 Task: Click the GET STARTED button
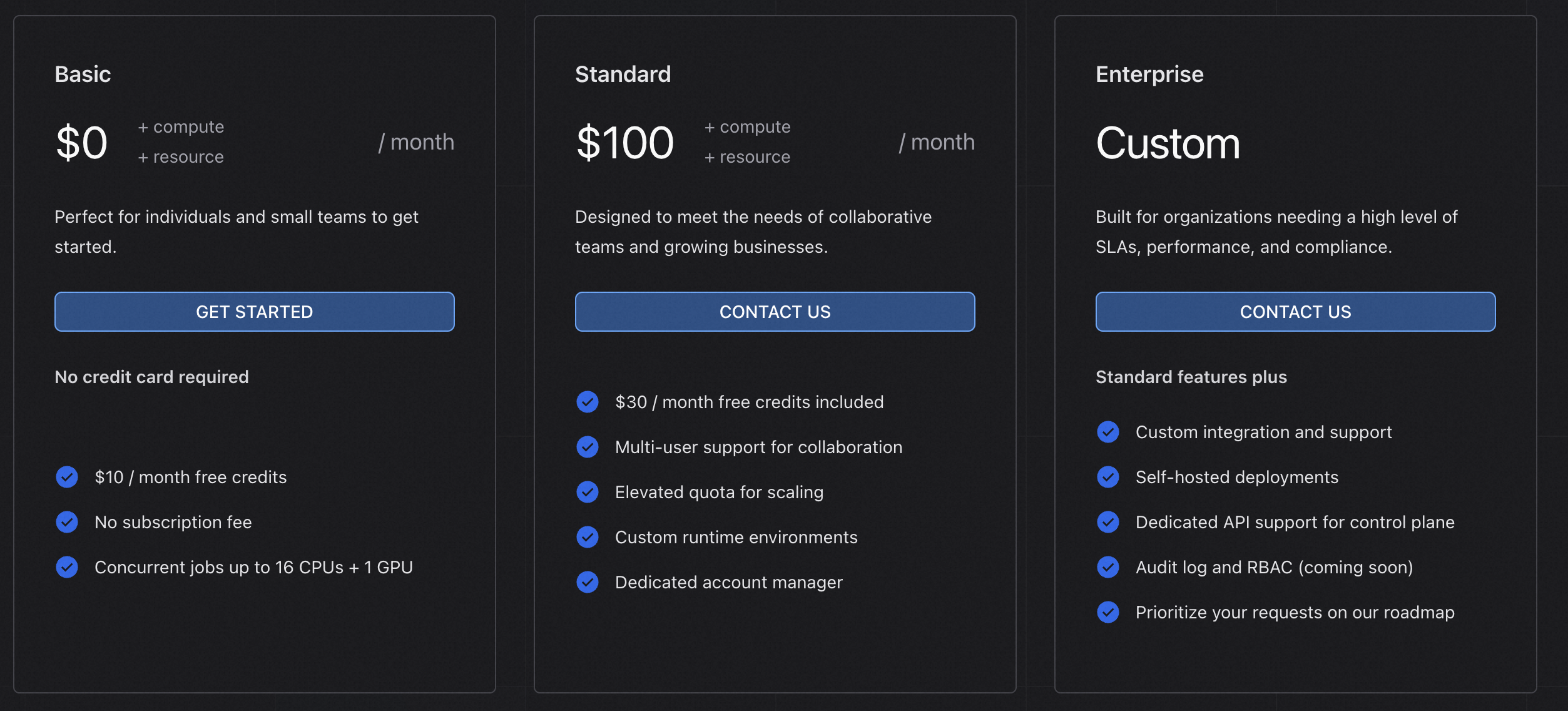pos(254,312)
